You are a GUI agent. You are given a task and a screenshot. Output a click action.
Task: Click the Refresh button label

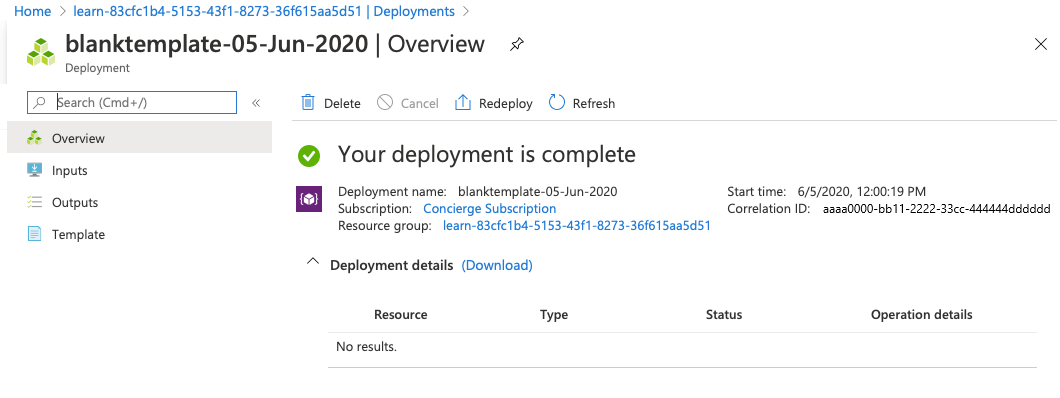594,103
